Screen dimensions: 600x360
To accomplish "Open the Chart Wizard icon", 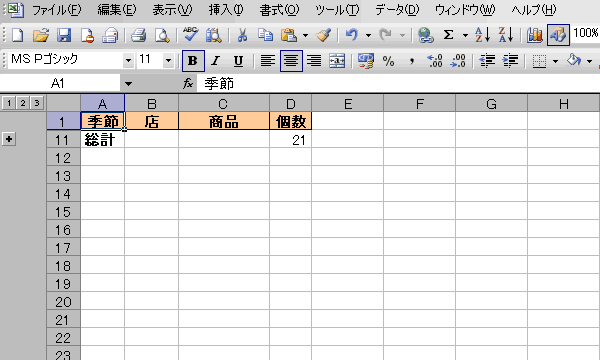I will 535,35.
